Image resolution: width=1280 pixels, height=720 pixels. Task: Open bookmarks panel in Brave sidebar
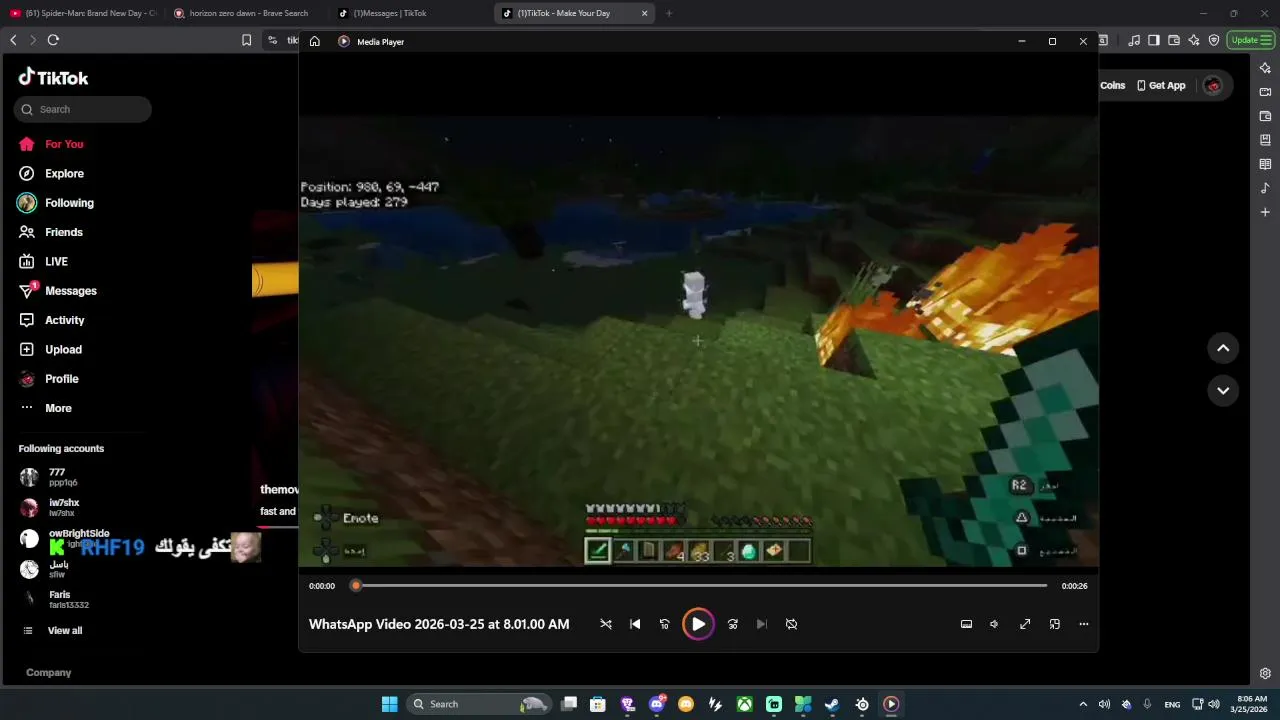coord(1265,140)
